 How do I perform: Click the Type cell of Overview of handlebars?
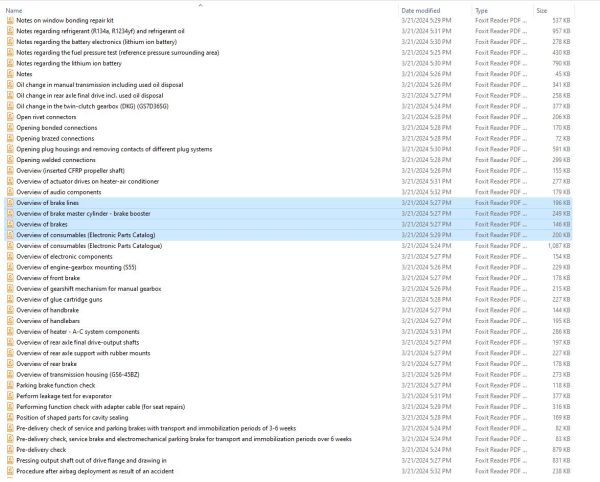(501, 321)
